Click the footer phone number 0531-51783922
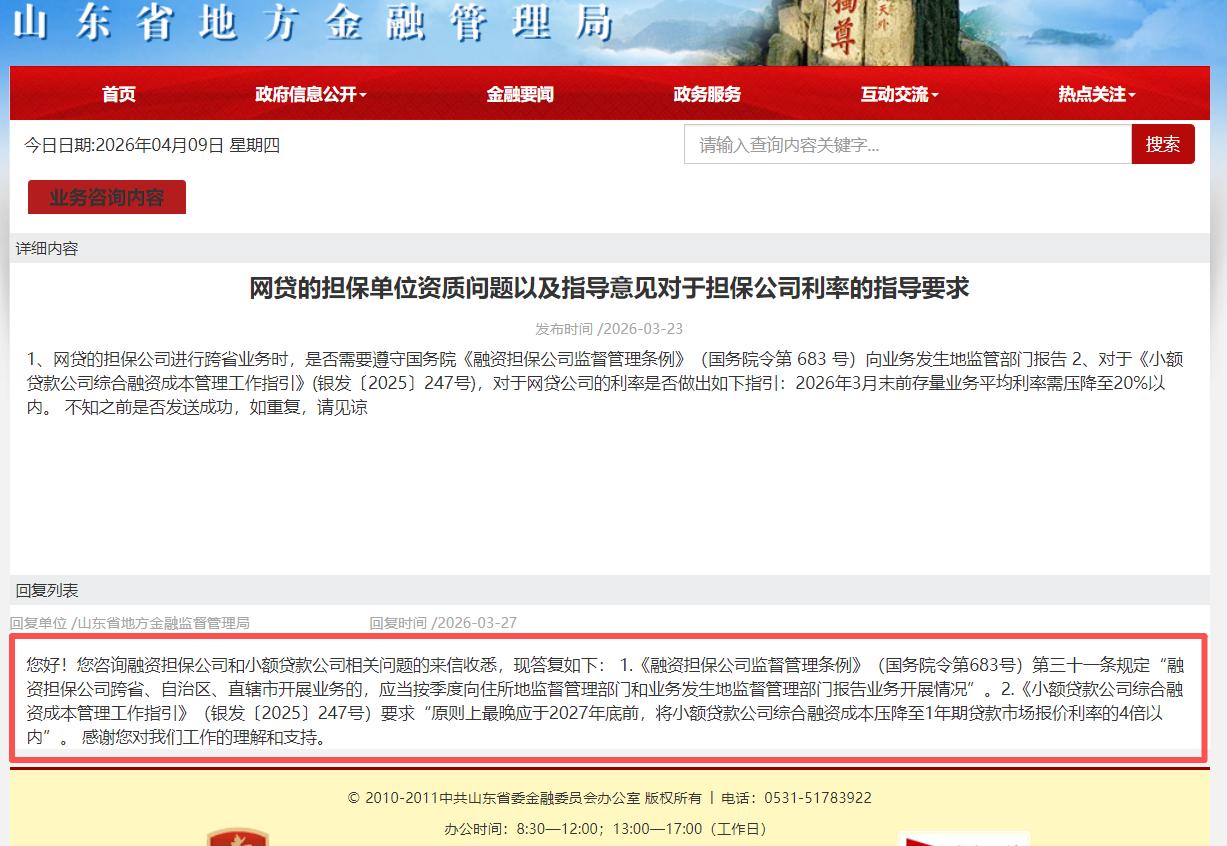Viewport: 1227px width, 846px height. pyautogui.click(x=817, y=798)
